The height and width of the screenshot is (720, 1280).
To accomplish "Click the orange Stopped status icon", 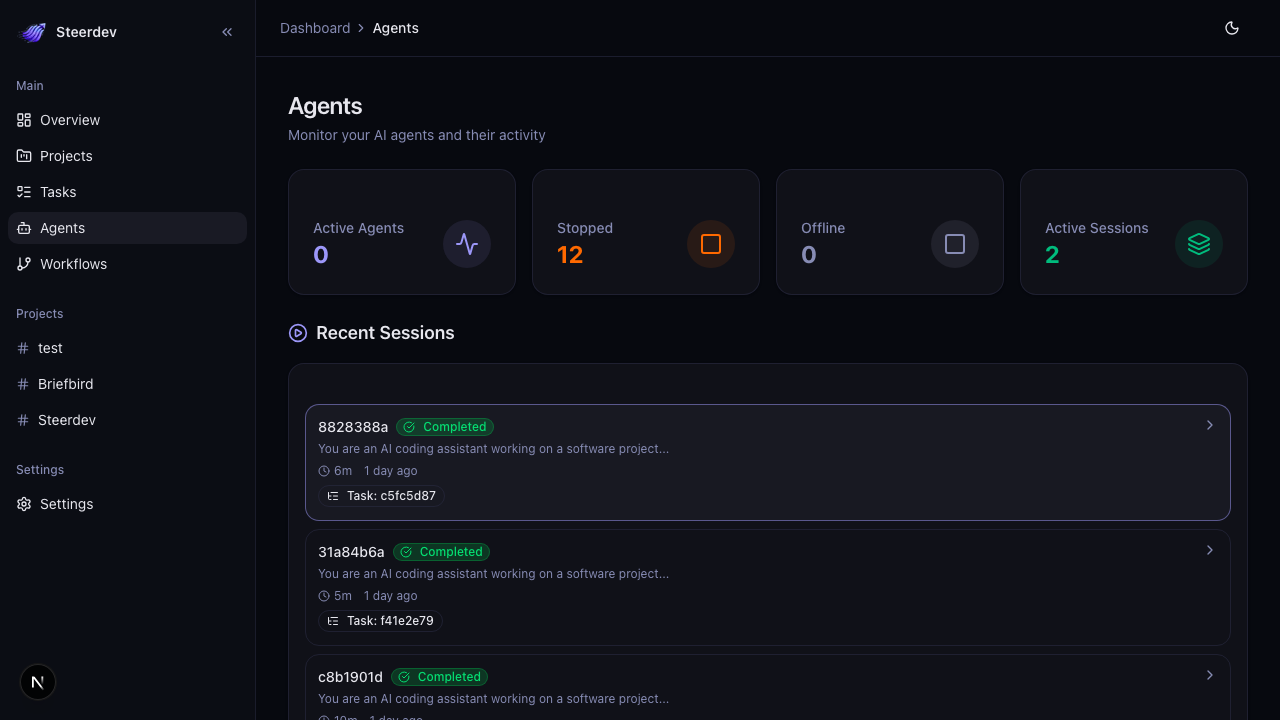I will (x=711, y=243).
